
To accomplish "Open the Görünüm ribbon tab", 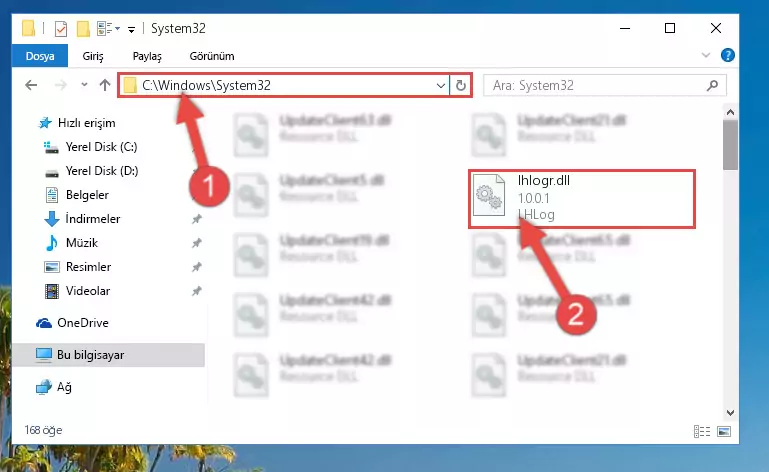I will pos(212,56).
